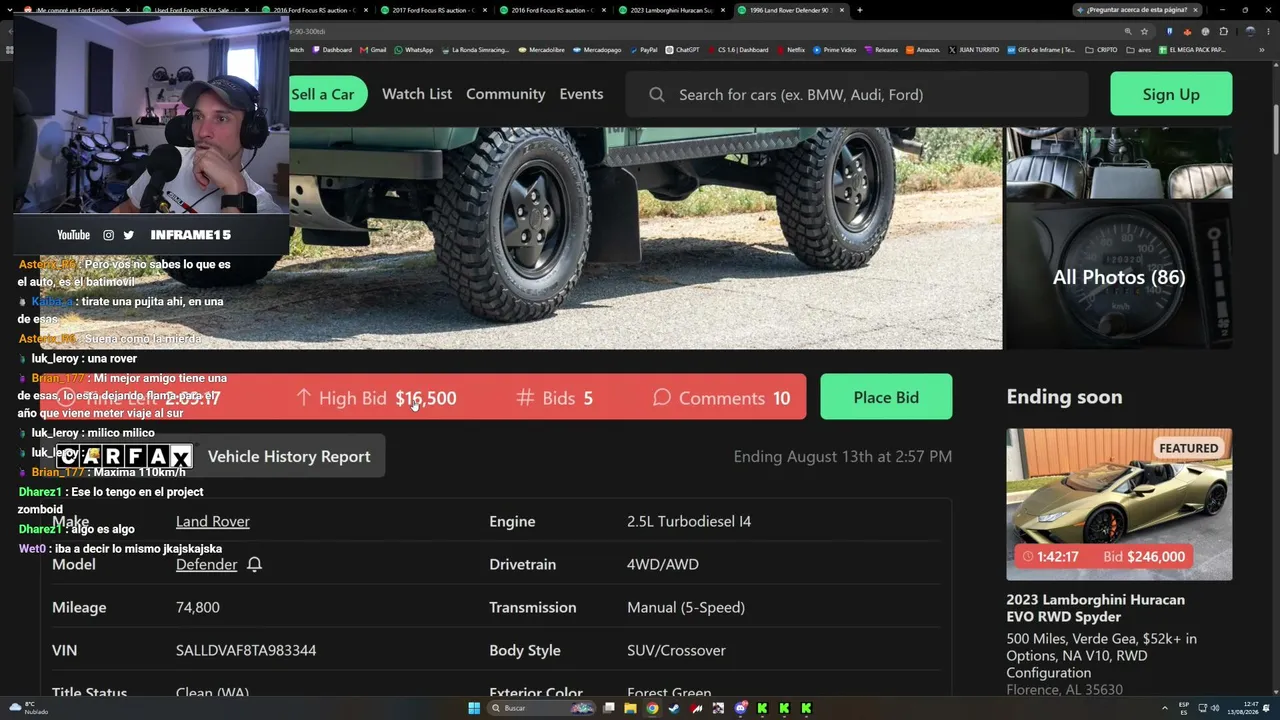Click the 4WD/AWD drivetrain value
The width and height of the screenshot is (1280, 720).
pos(663,564)
